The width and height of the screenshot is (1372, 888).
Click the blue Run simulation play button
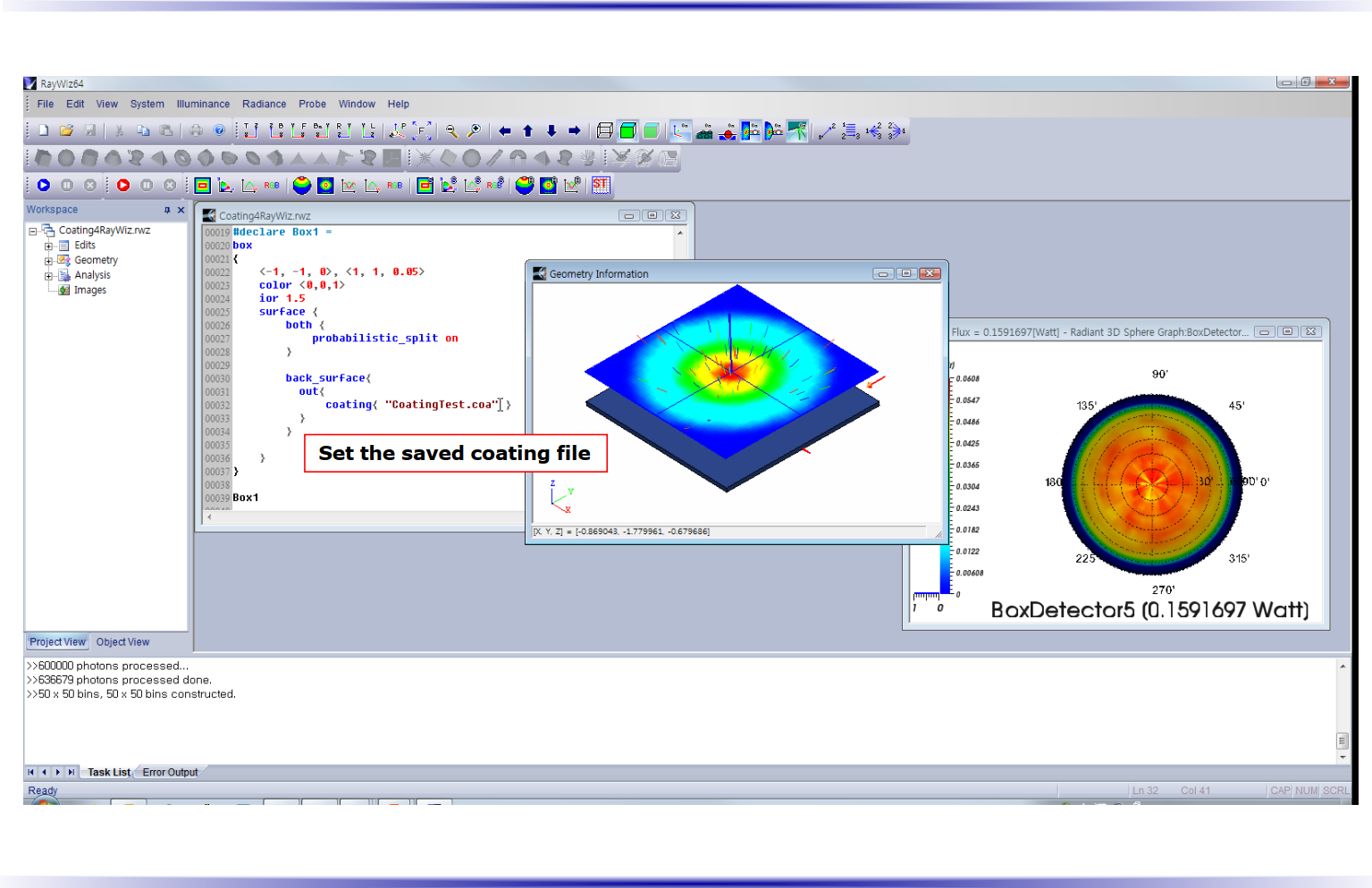(44, 185)
